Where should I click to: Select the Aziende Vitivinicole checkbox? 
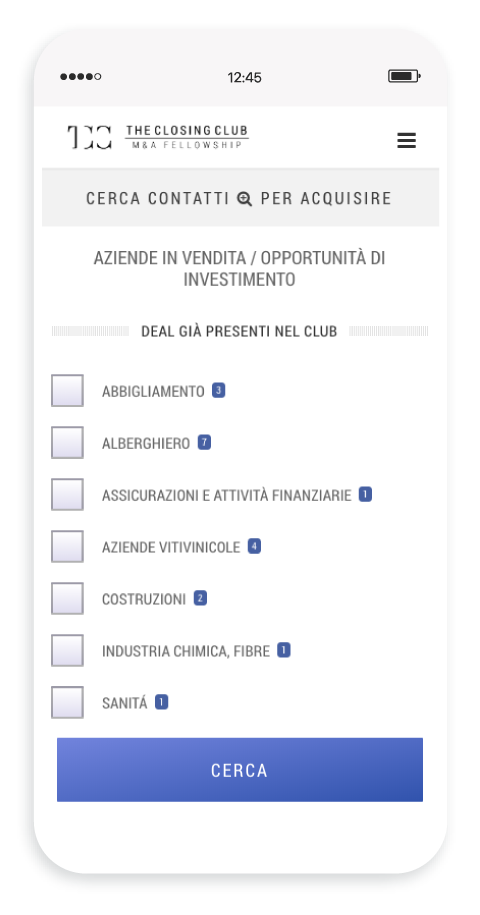(67, 546)
